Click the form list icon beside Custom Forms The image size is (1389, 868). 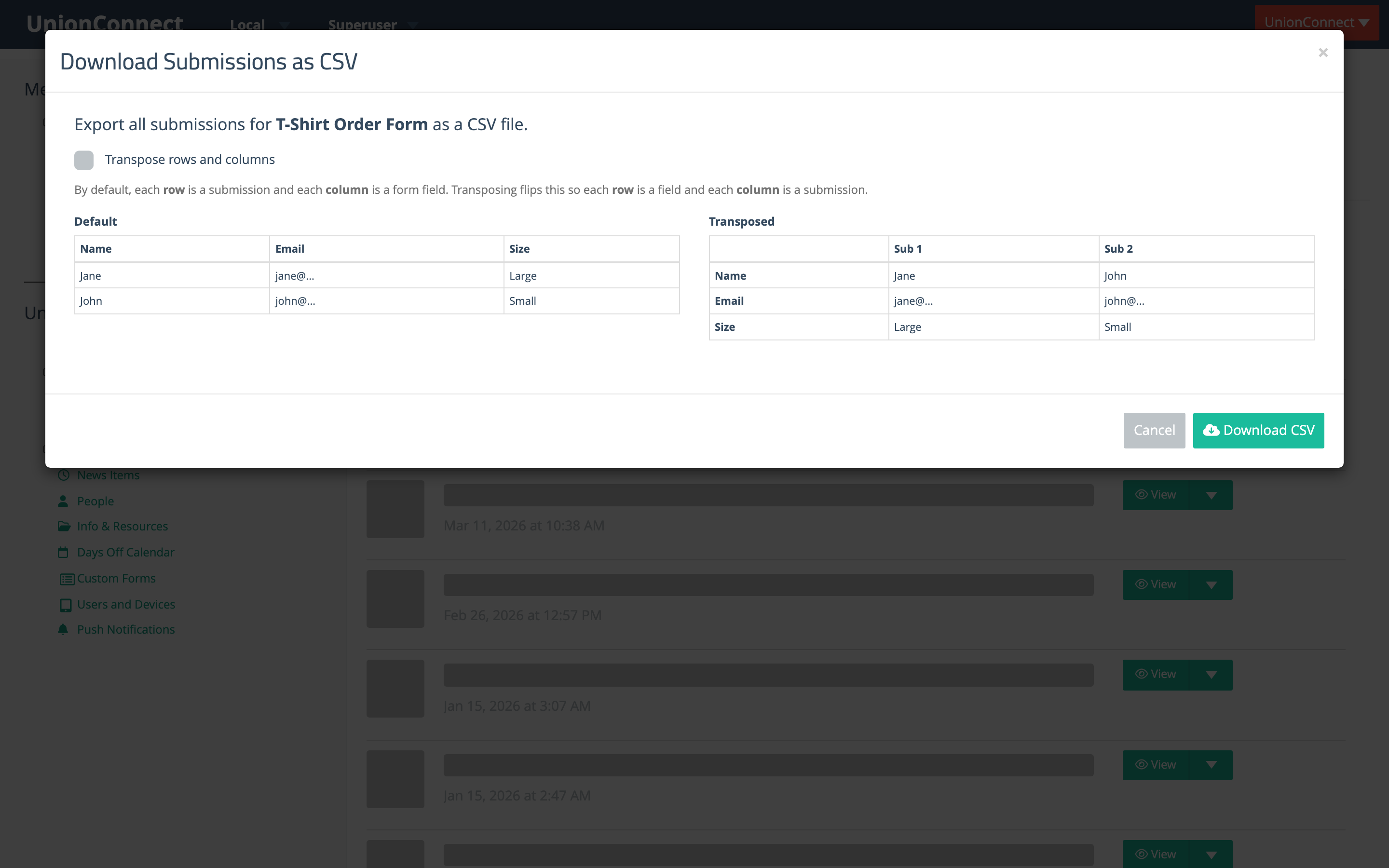pyautogui.click(x=67, y=579)
